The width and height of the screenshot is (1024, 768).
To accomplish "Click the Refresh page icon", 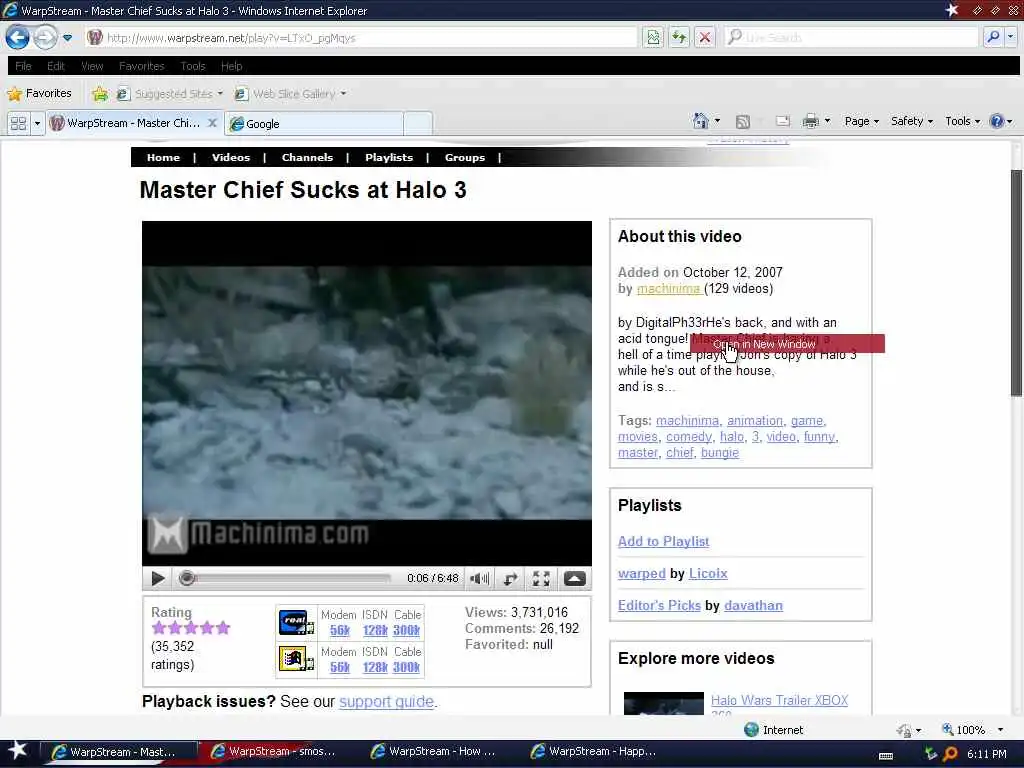I will 679,37.
